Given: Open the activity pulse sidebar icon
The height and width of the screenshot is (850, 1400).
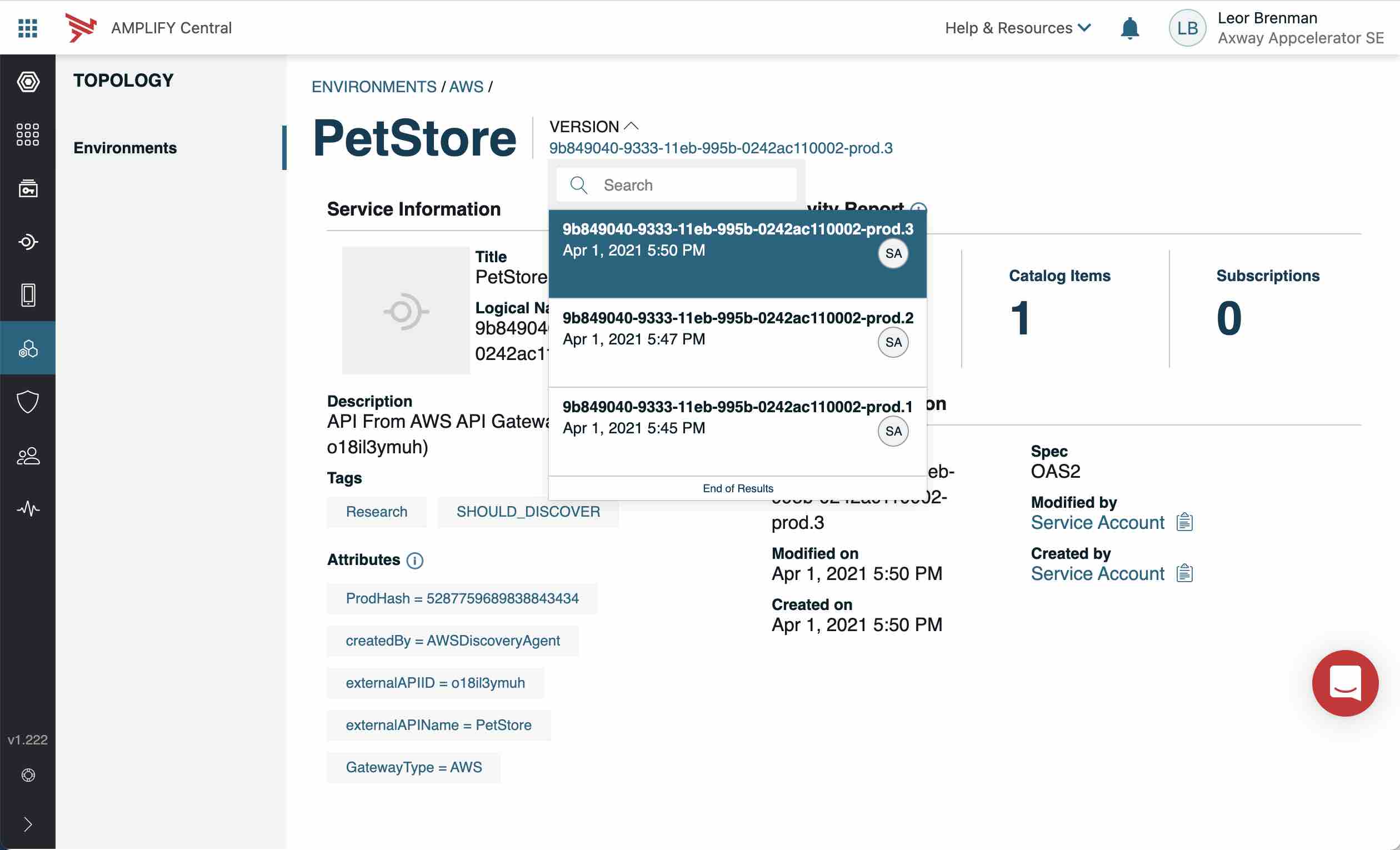Looking at the screenshot, I should click(x=28, y=508).
